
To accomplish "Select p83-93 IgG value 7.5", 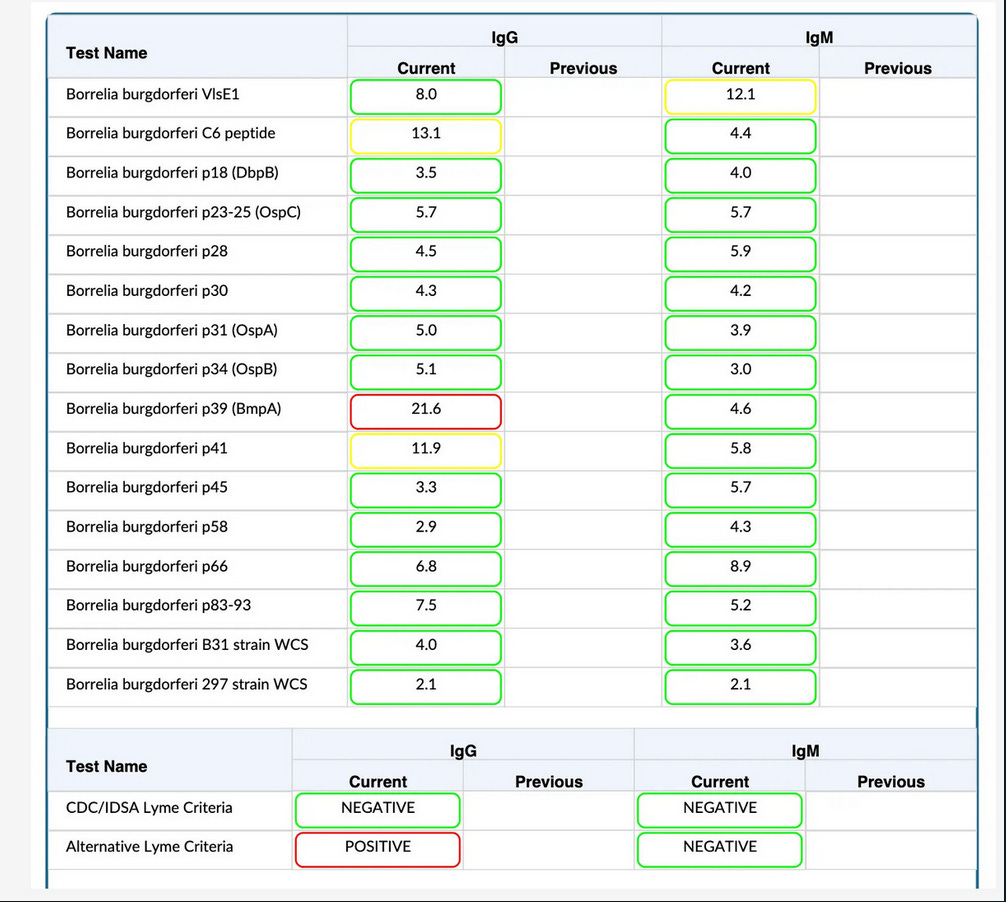I will click(426, 608).
